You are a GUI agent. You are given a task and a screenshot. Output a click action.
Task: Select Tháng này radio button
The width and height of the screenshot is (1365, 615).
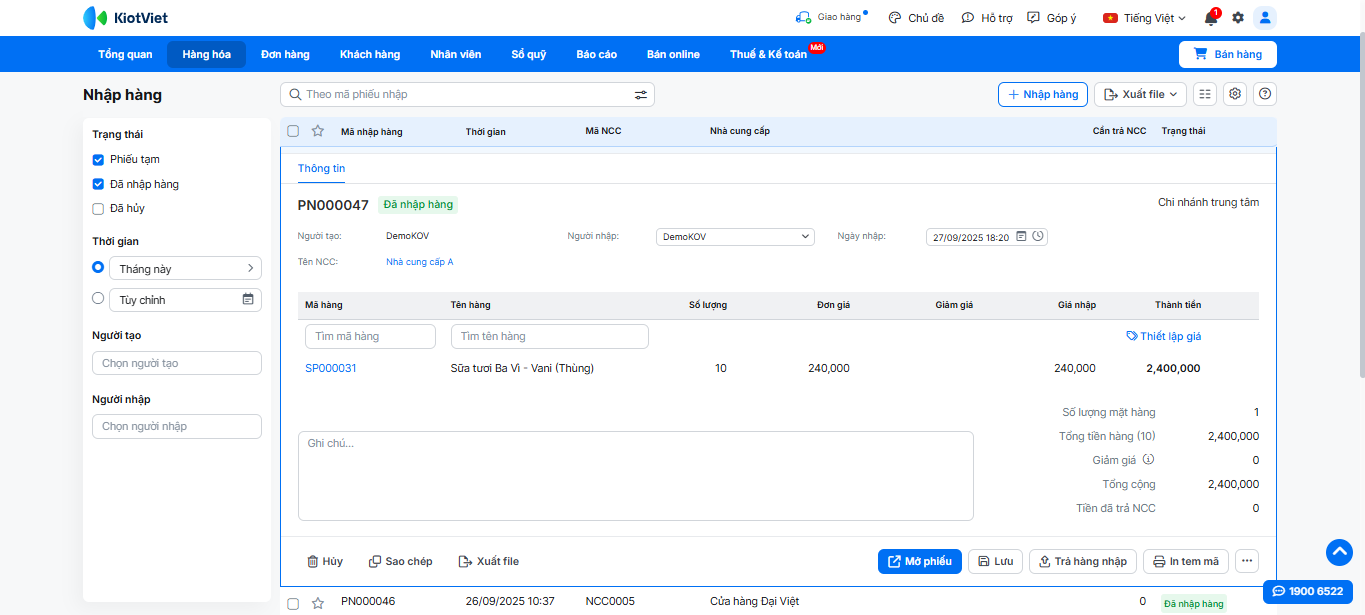click(x=98, y=267)
